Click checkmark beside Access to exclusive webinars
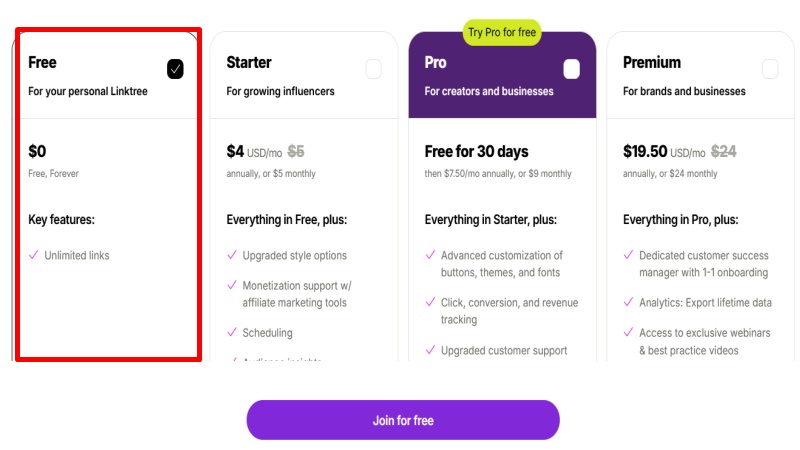Viewport: 800px width, 450px height. coord(628,333)
